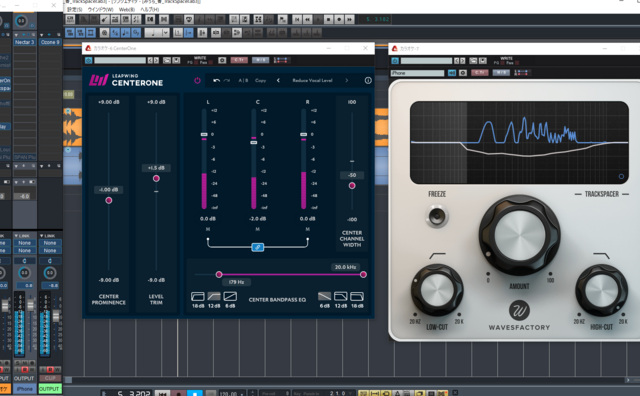Image resolution: width=640 pixels, height=396 pixels.
Task: Open the Nectar 3 insert slot
Action: pos(24,42)
